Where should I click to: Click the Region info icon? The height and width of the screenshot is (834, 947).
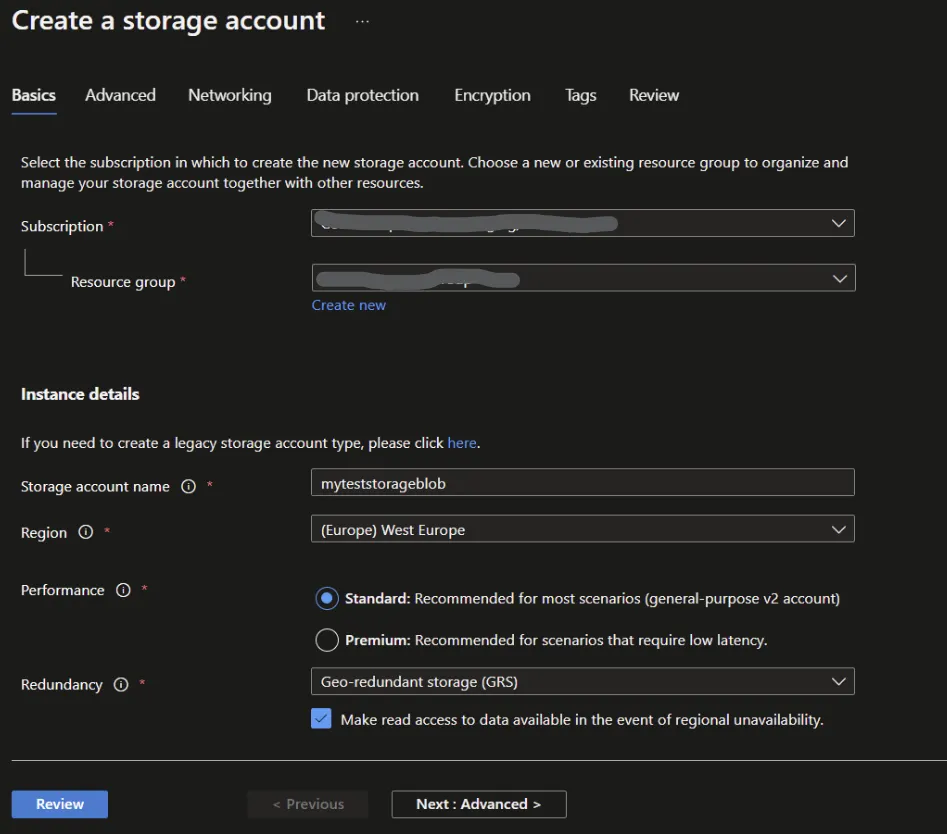84,533
